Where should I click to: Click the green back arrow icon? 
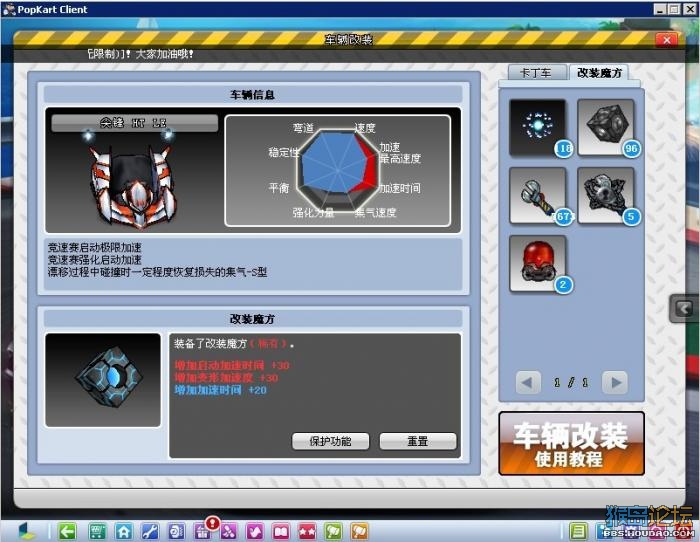click(x=67, y=531)
